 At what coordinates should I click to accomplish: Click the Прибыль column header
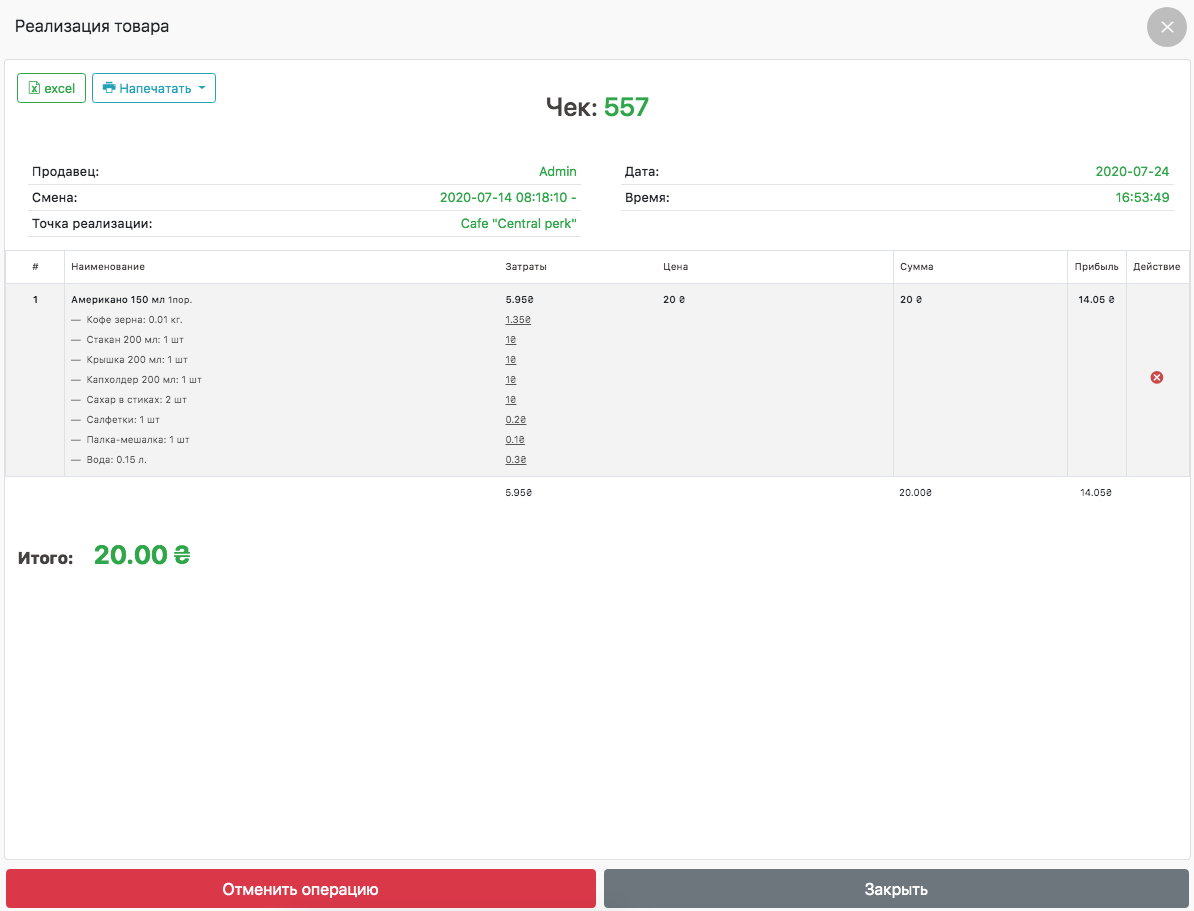click(1096, 267)
